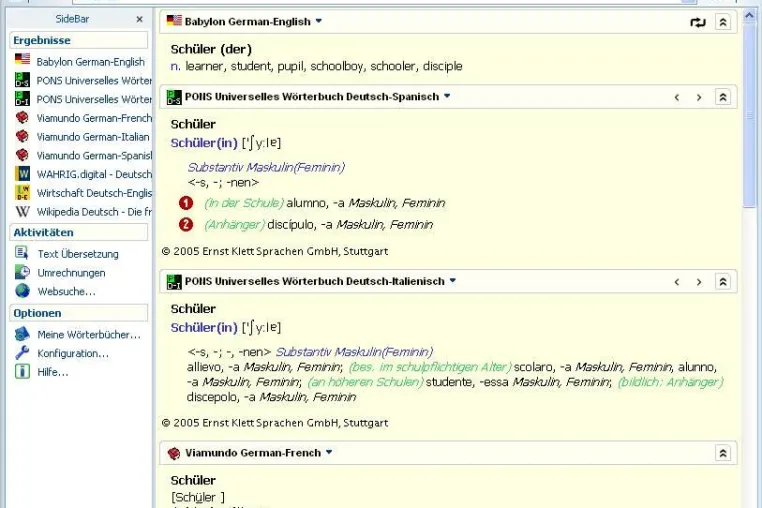762x508 pixels.
Task: Click '[Schüler ]' text in Viamundo German-French entry
Action: coord(198,497)
